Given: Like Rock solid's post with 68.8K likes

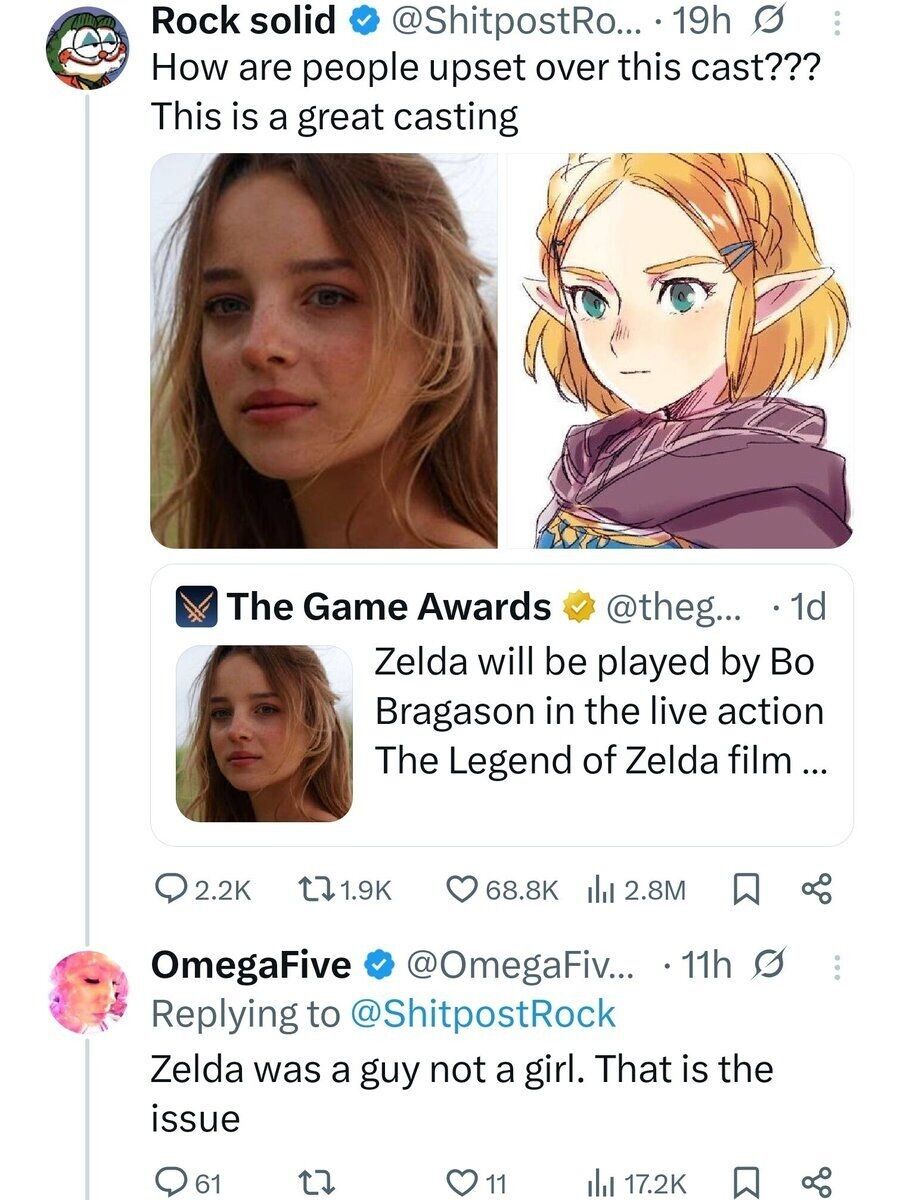Looking at the screenshot, I should (462, 889).
